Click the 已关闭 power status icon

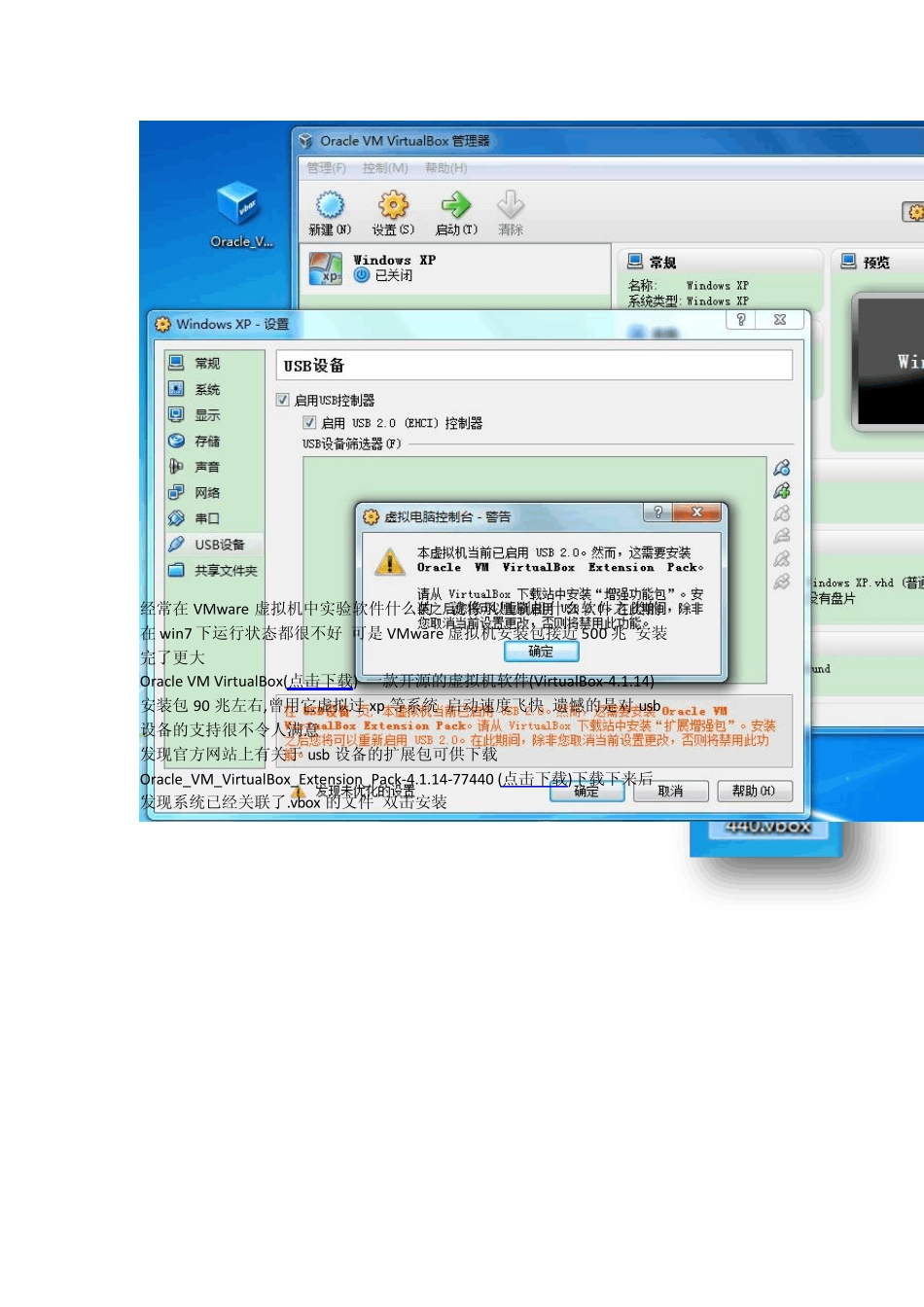pyautogui.click(x=362, y=275)
